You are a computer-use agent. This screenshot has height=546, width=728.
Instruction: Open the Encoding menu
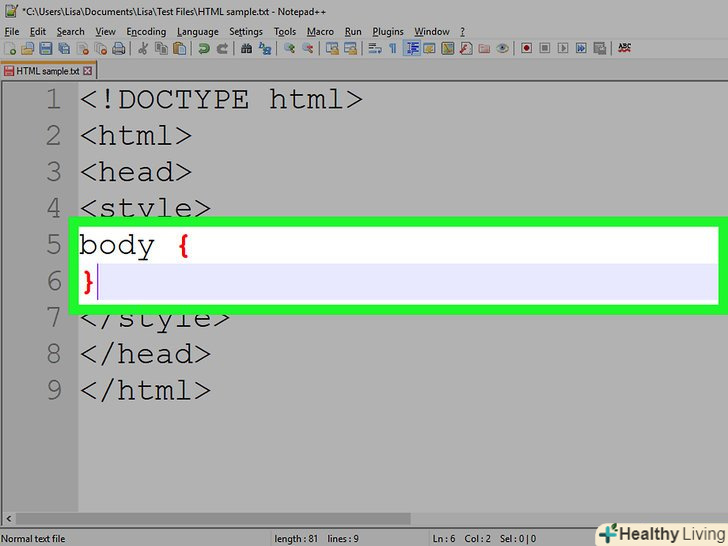click(x=146, y=32)
